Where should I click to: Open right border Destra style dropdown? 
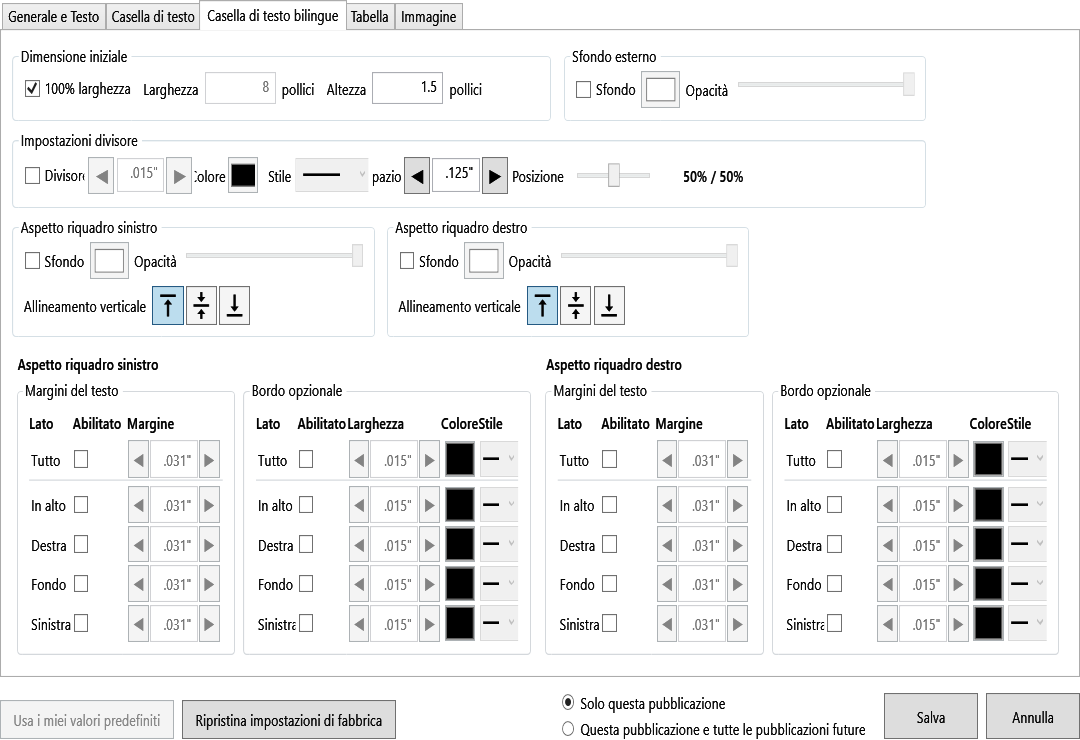[1027, 544]
